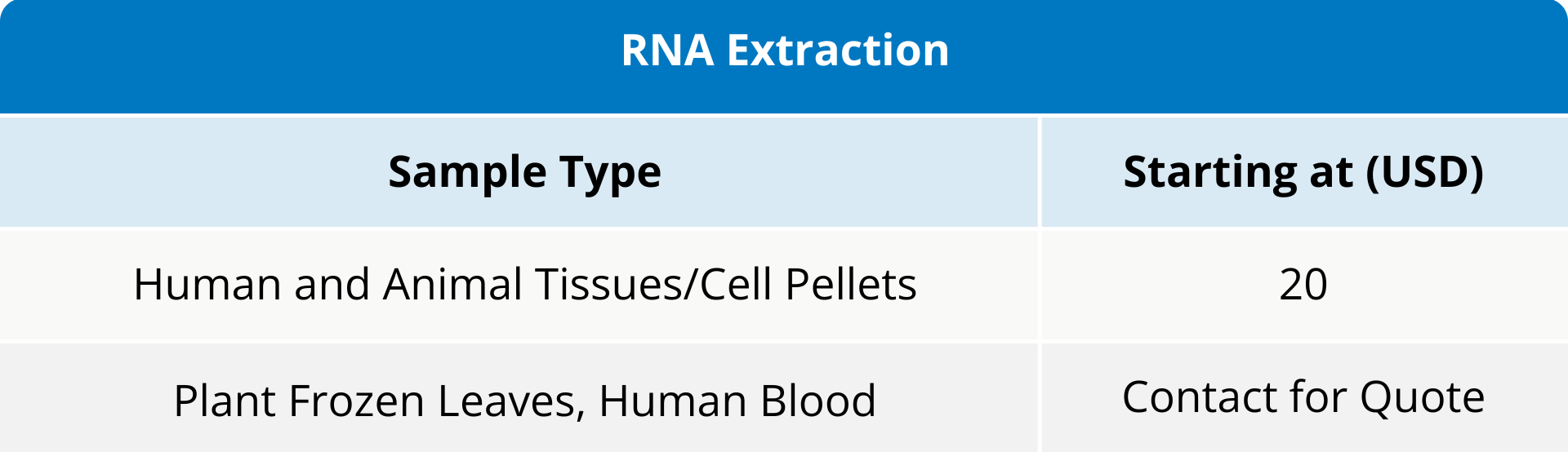
Task: Click the word "Starting" in the header
Action: (x=1209, y=172)
